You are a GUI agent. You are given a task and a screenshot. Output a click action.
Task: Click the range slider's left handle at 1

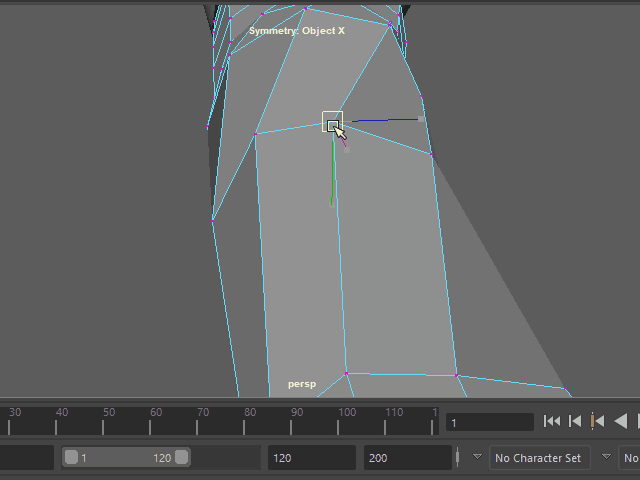coord(71,458)
